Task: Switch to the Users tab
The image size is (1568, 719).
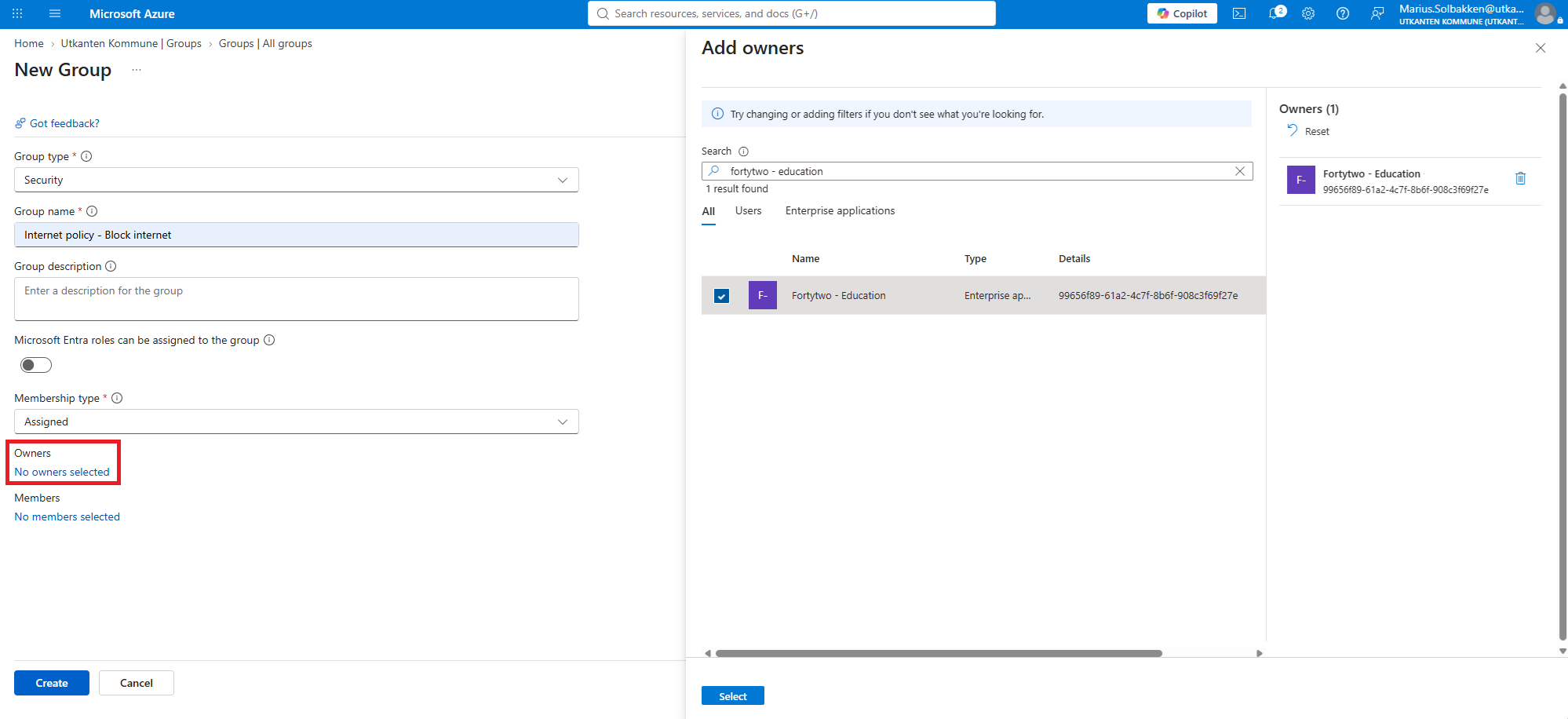Action: 749,210
